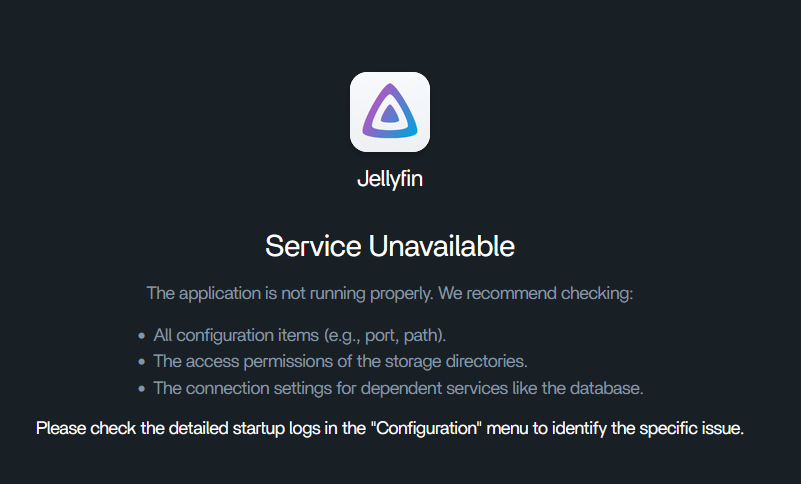The width and height of the screenshot is (801, 484).
Task: Click the bullet dot before "The connection settings"
Action: coord(141,388)
